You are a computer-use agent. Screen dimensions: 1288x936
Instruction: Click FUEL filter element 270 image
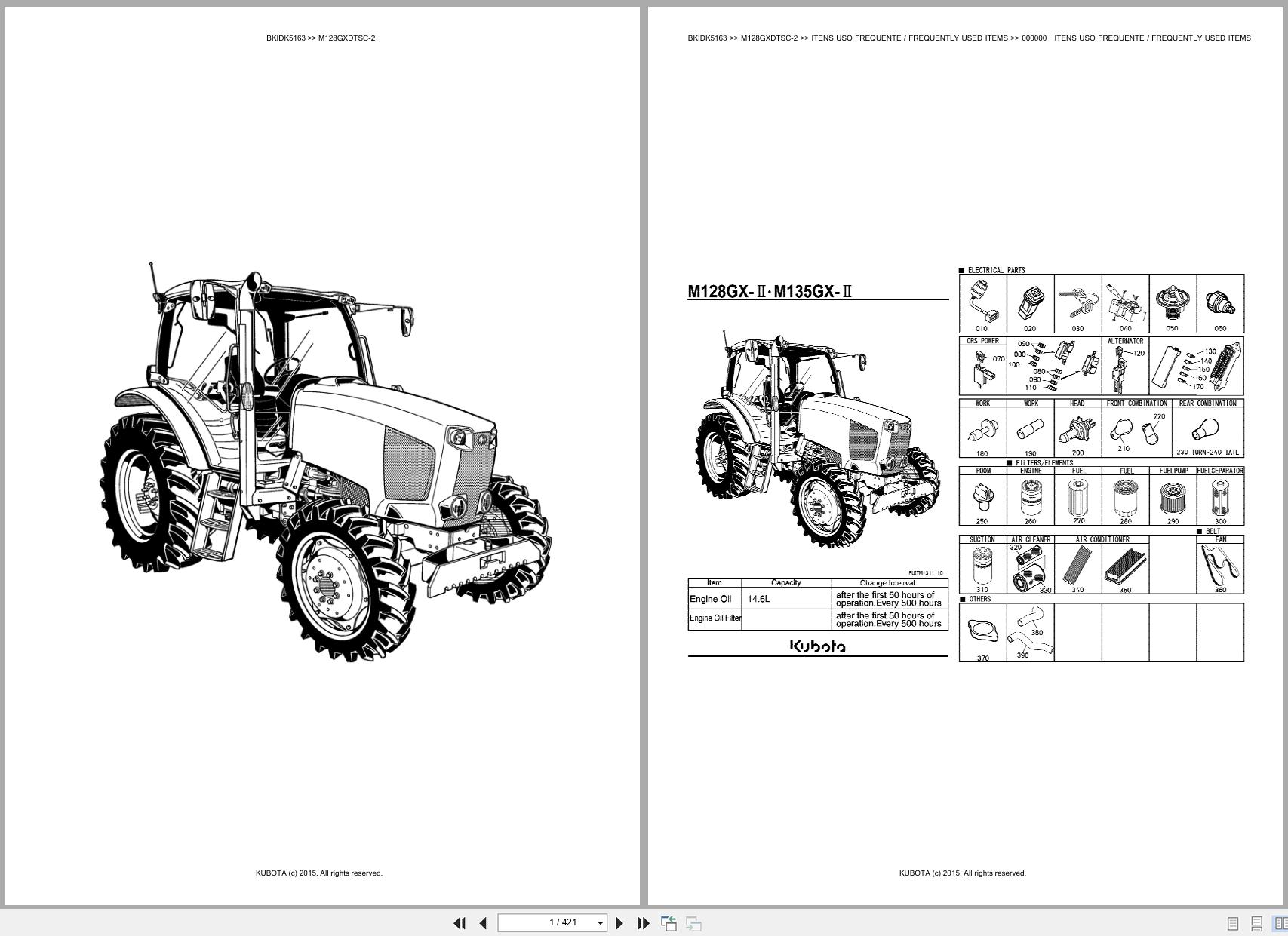(1077, 496)
